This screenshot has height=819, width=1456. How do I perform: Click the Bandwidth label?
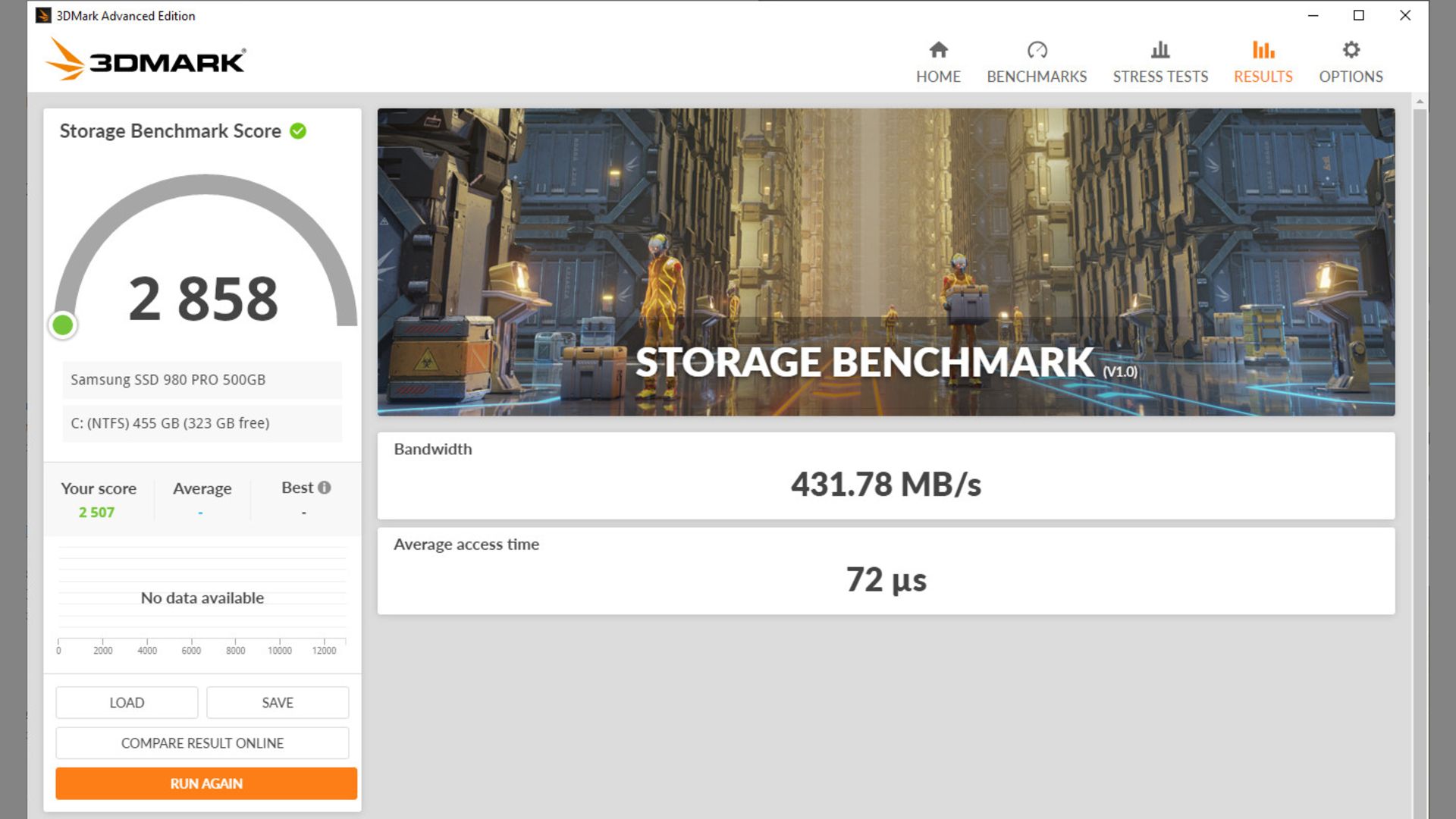tap(433, 449)
